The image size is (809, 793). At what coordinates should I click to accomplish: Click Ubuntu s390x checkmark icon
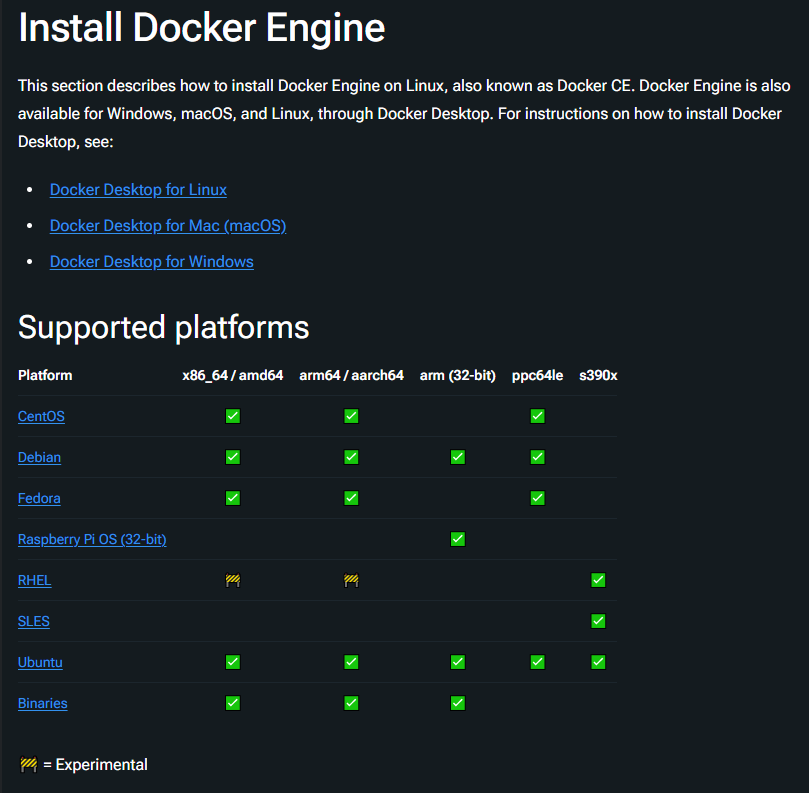[598, 662]
